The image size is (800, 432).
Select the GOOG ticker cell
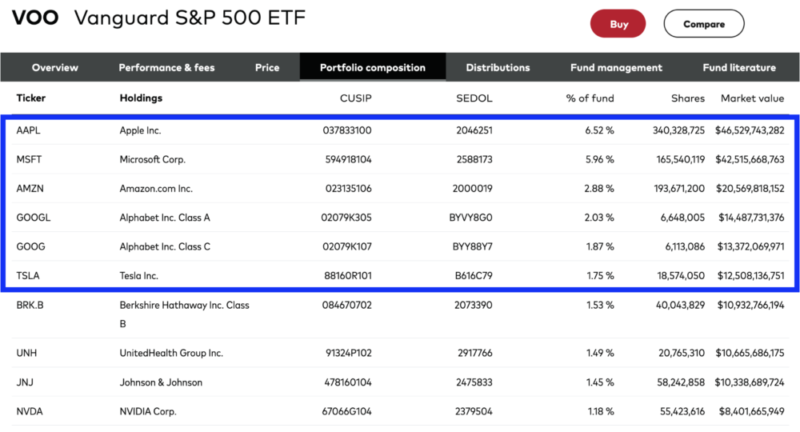(x=31, y=247)
